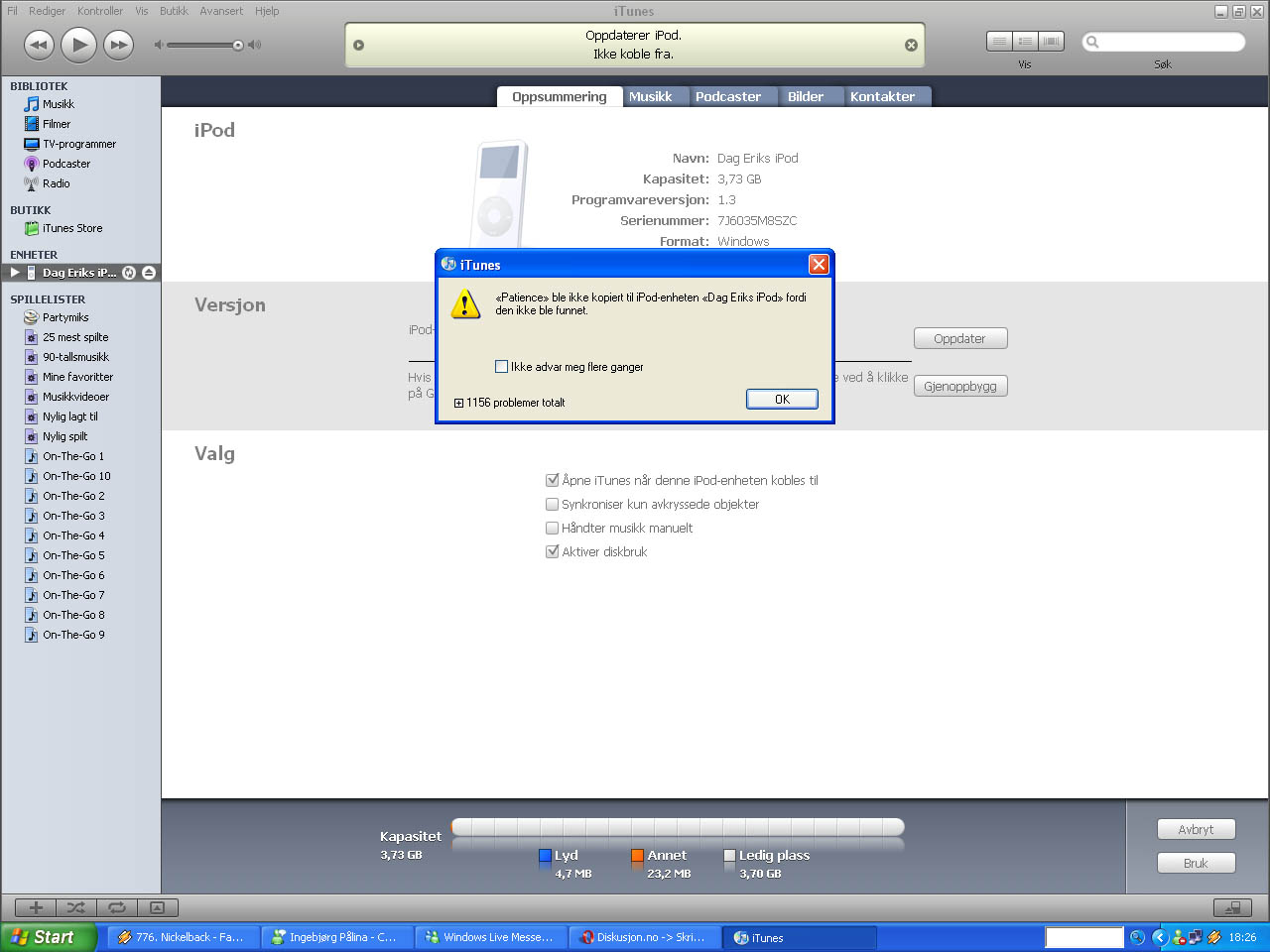
Task: Switch to the Oppsummering tab
Action: pyautogui.click(x=560, y=96)
